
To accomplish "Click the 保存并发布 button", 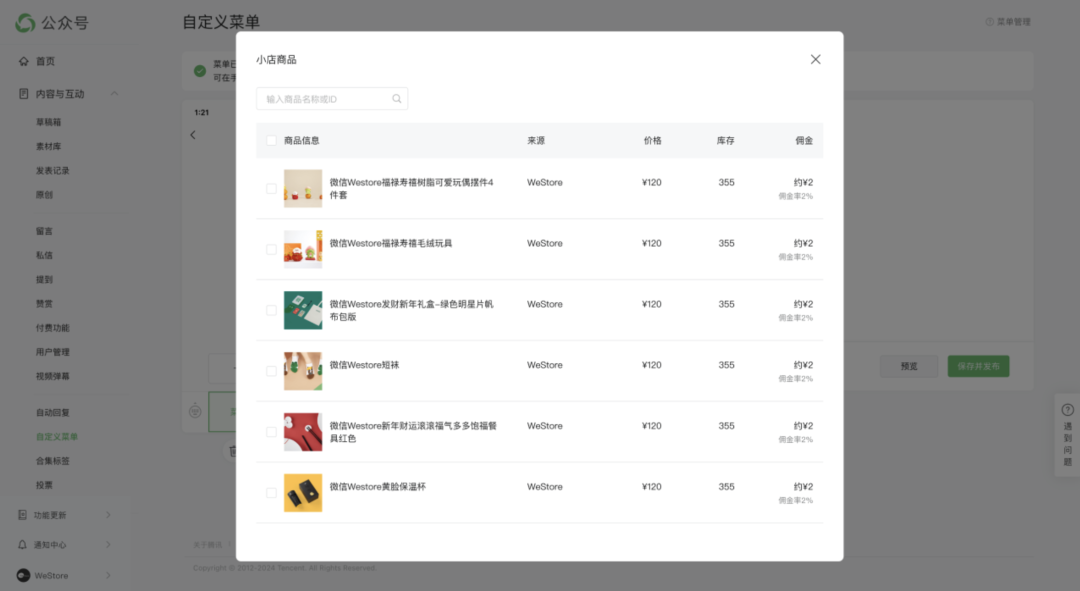I will [x=978, y=366].
